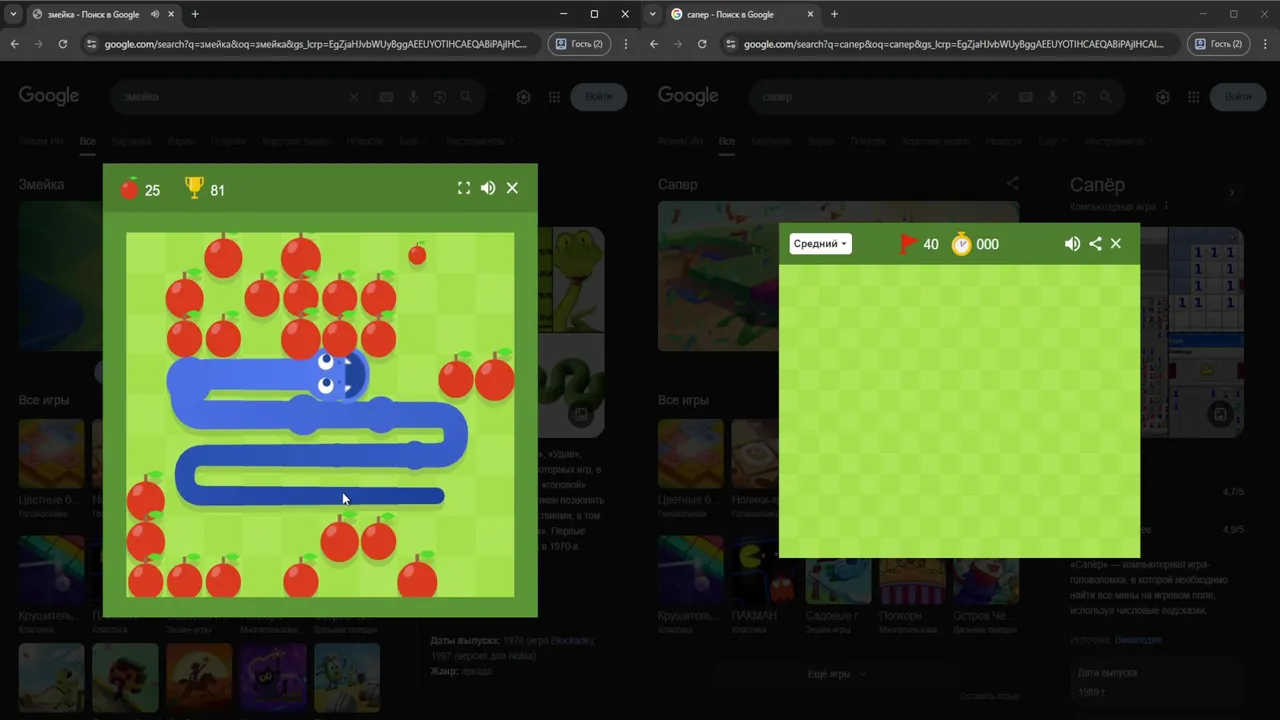Viewport: 1280px width, 720px height.
Task: Click the apple score counter icon
Action: point(129,188)
